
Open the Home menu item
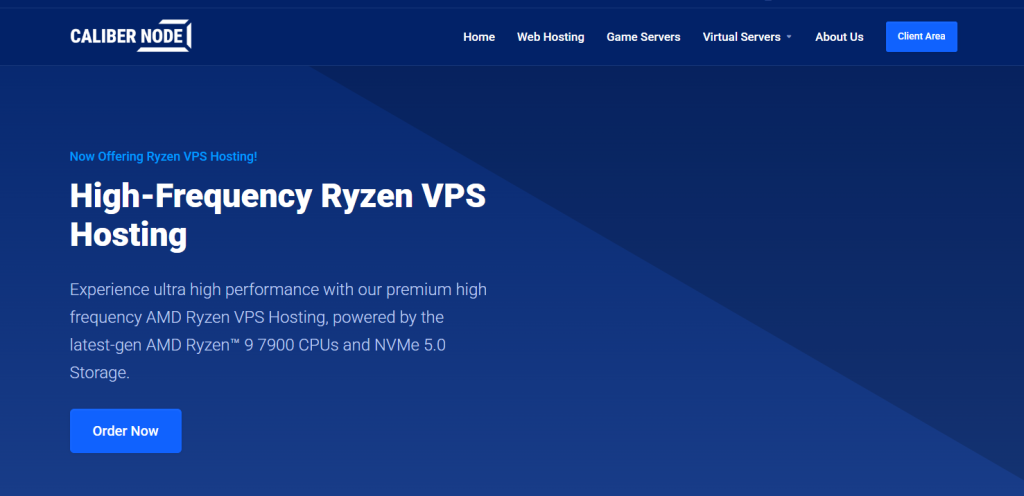click(x=479, y=37)
